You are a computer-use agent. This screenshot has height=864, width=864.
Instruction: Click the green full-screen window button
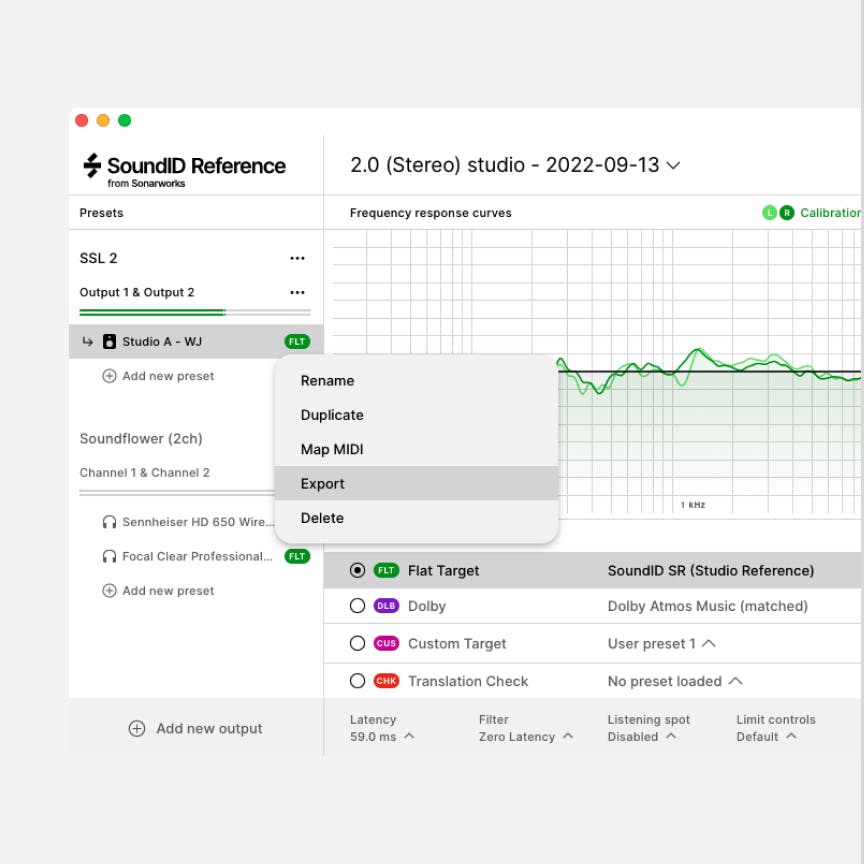click(x=125, y=120)
